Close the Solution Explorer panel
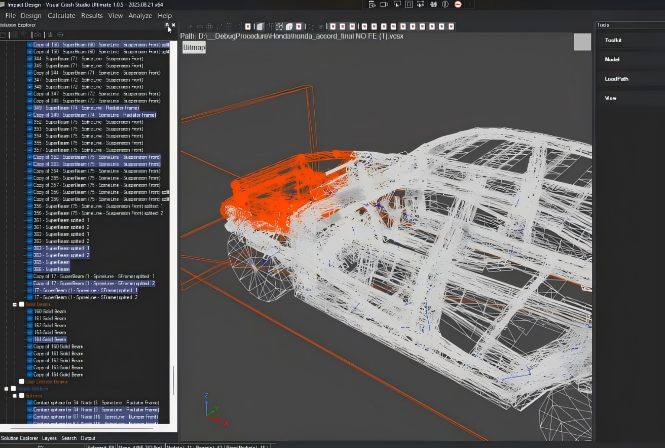This screenshot has width=665, height=448. [x=172, y=27]
